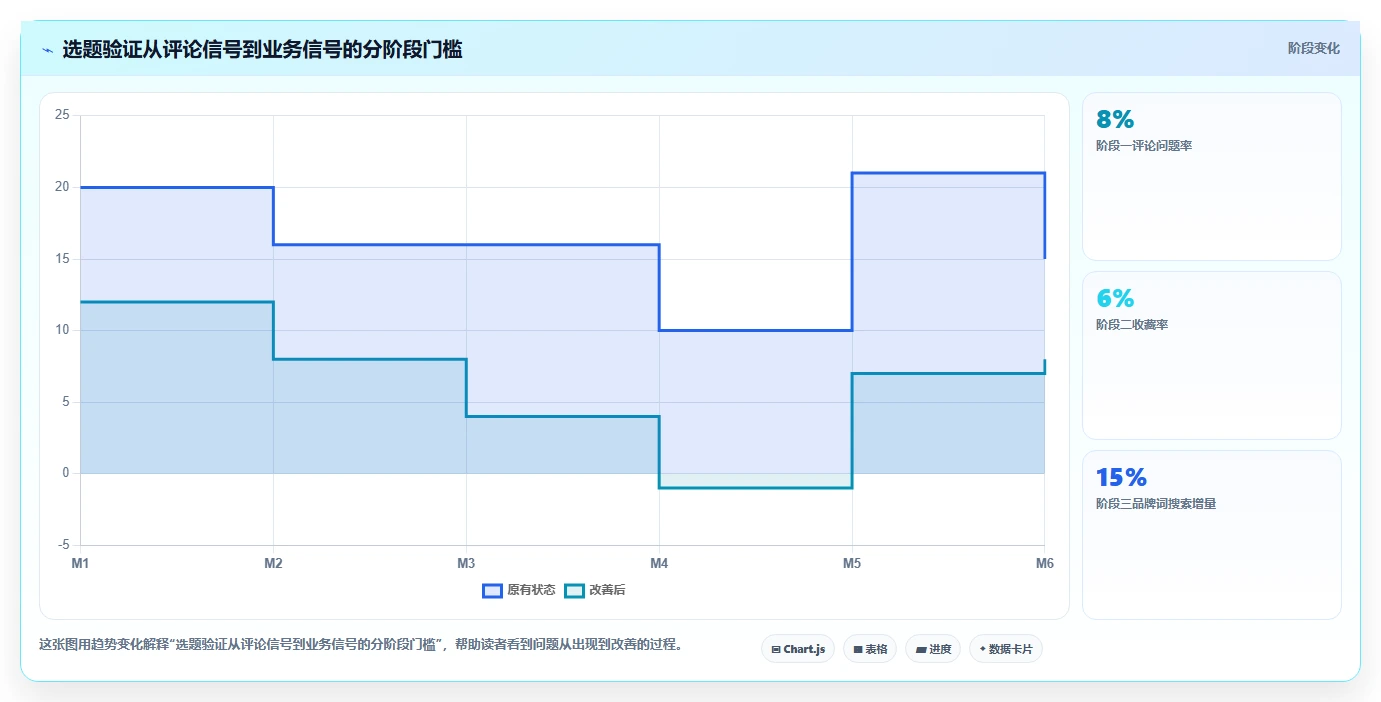Click the lightning icon beside the title
The image size is (1381, 702).
(x=47, y=49)
